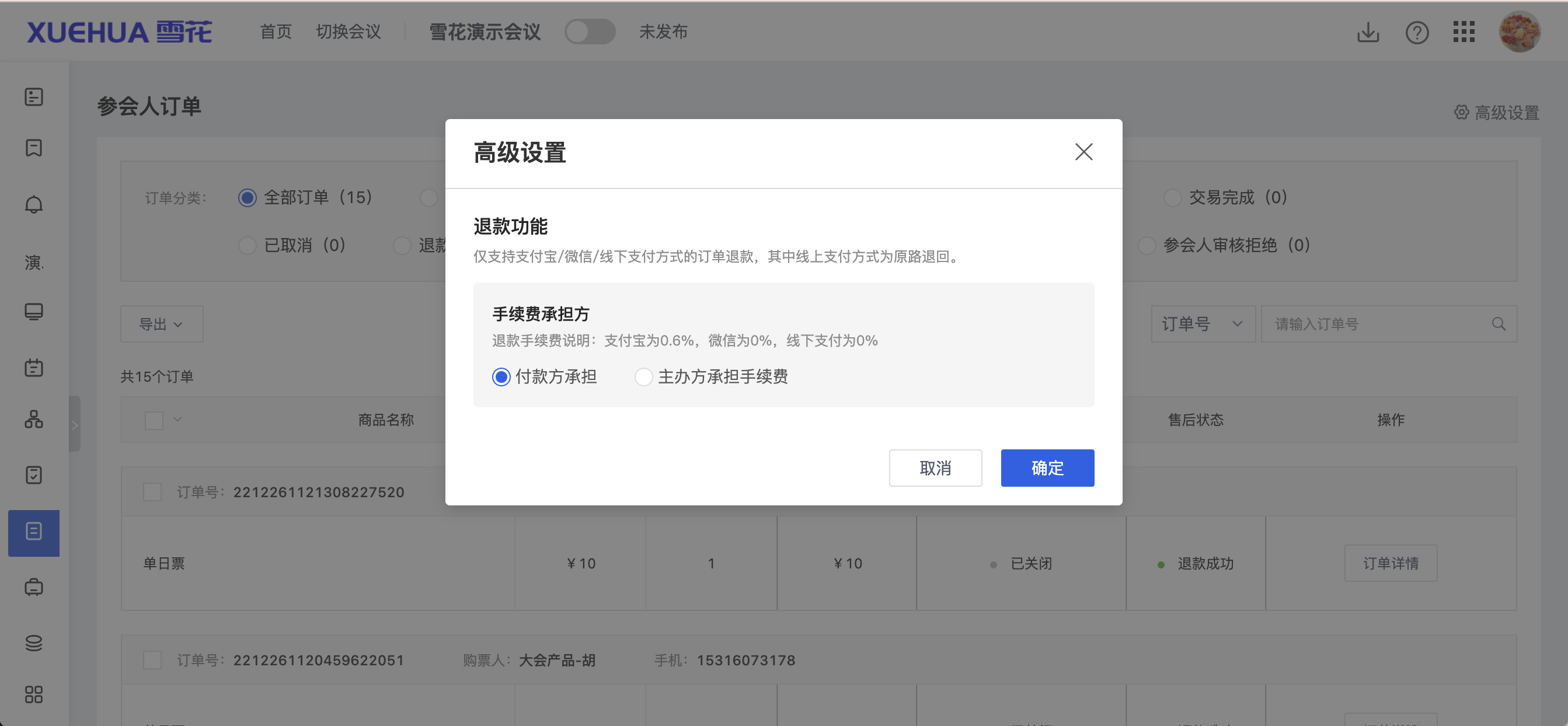This screenshot has height=726, width=1568.
Task: Open the 导出 export dropdown
Action: [161, 324]
